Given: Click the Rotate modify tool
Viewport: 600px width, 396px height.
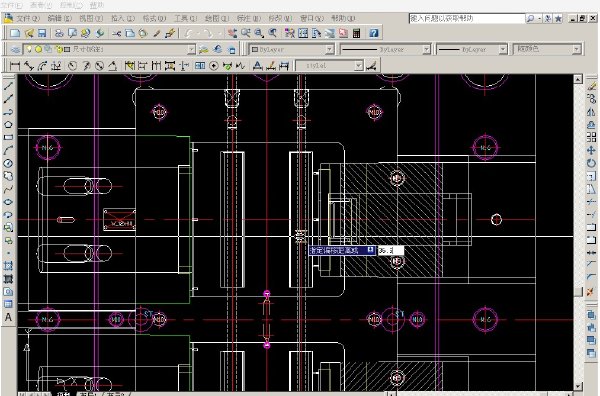Looking at the screenshot, I should pos(591,163).
